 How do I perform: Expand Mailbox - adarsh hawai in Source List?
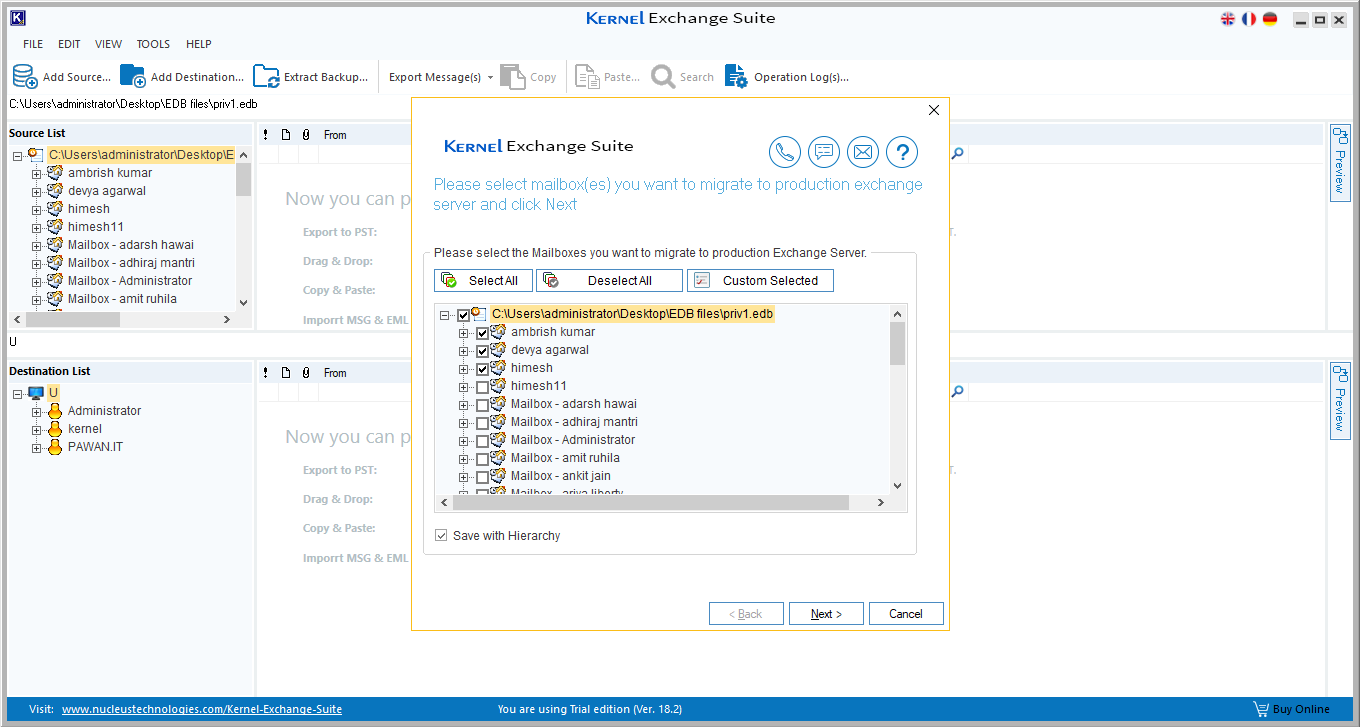point(37,246)
